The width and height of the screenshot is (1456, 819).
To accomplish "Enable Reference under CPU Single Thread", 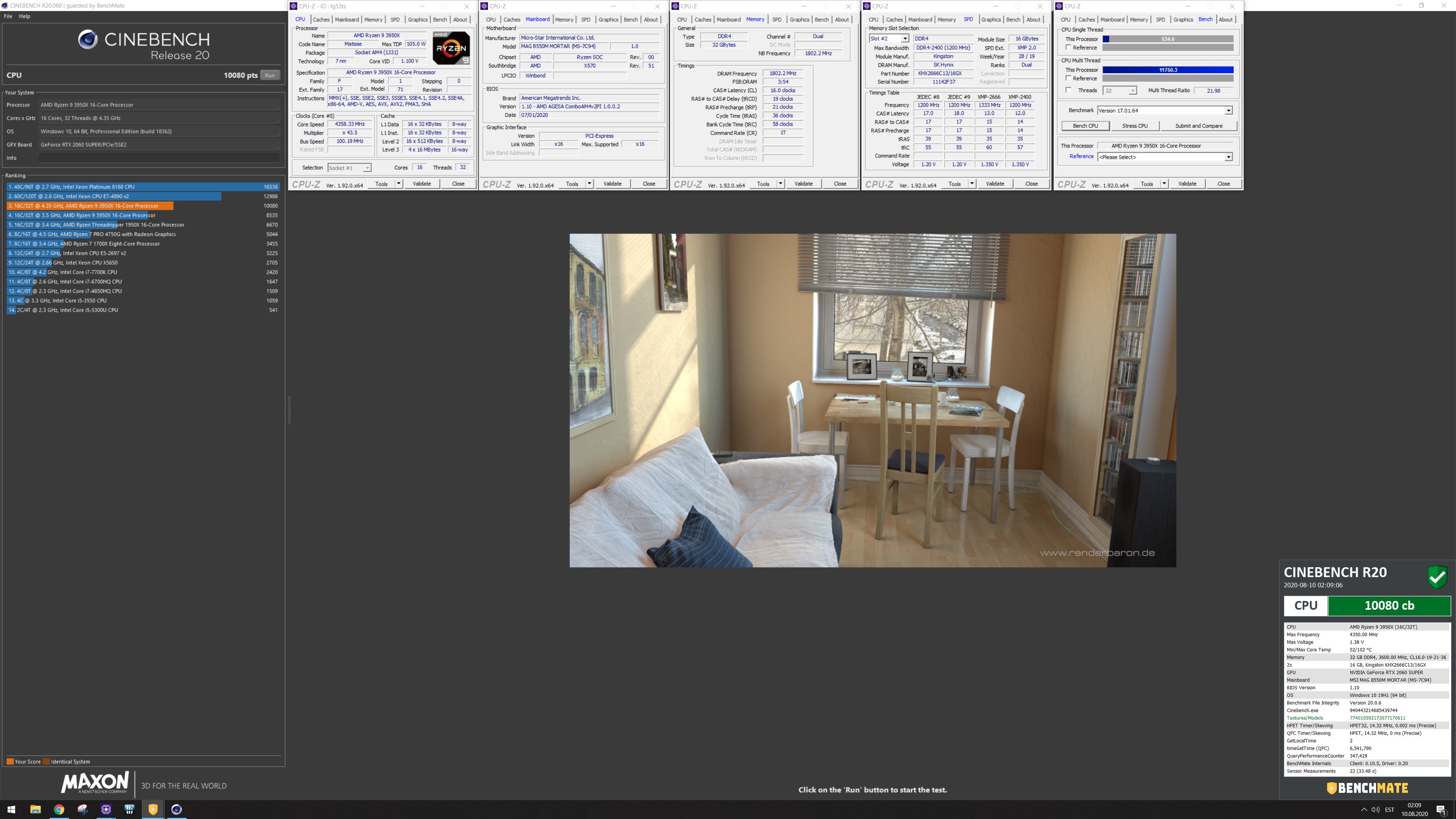I will coord(1068,47).
